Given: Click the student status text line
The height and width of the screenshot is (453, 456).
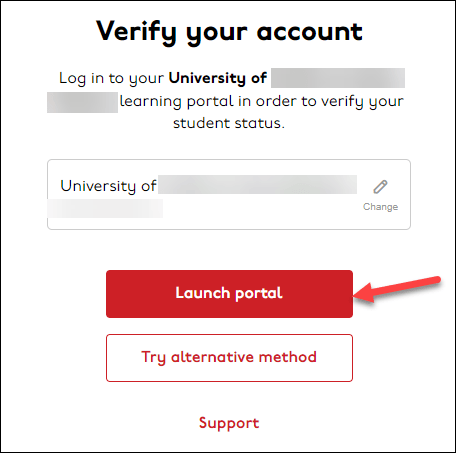Looking at the screenshot, I should 229,123.
